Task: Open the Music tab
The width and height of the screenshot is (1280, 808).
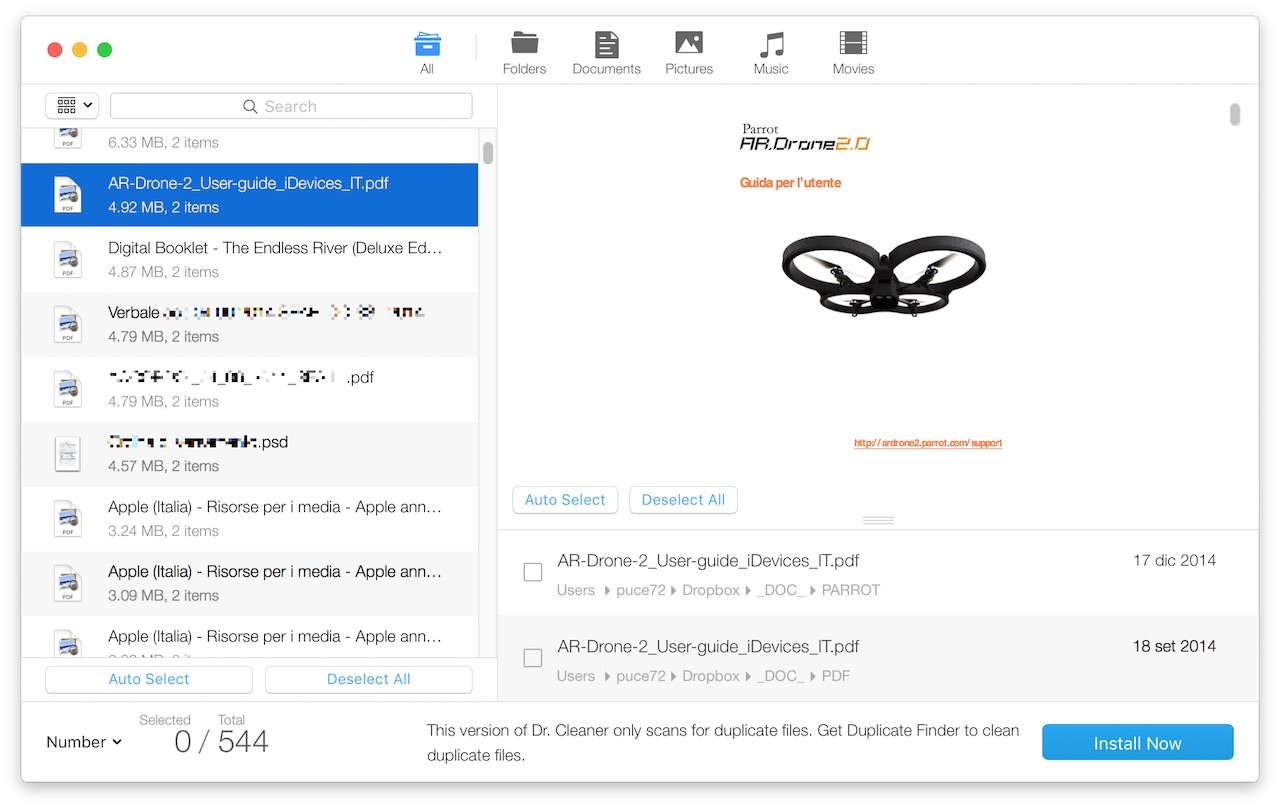Action: point(771,53)
